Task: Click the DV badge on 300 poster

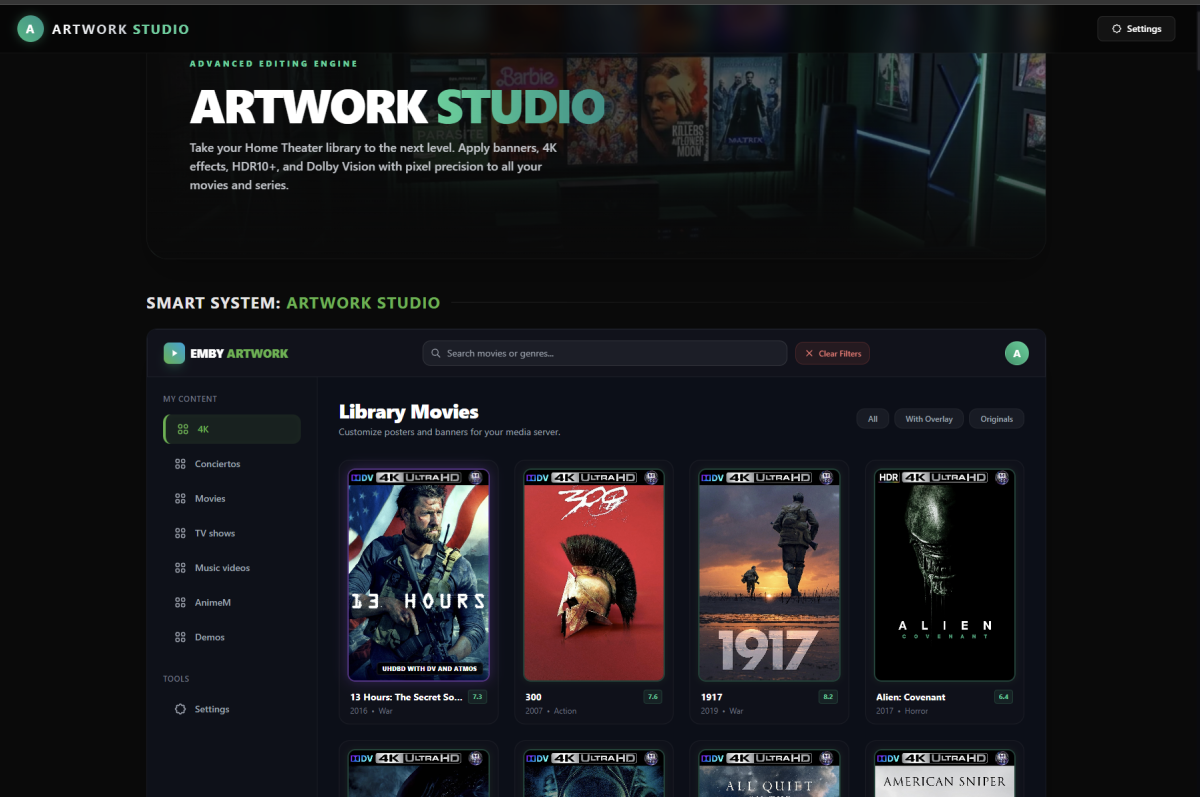Action: point(539,478)
